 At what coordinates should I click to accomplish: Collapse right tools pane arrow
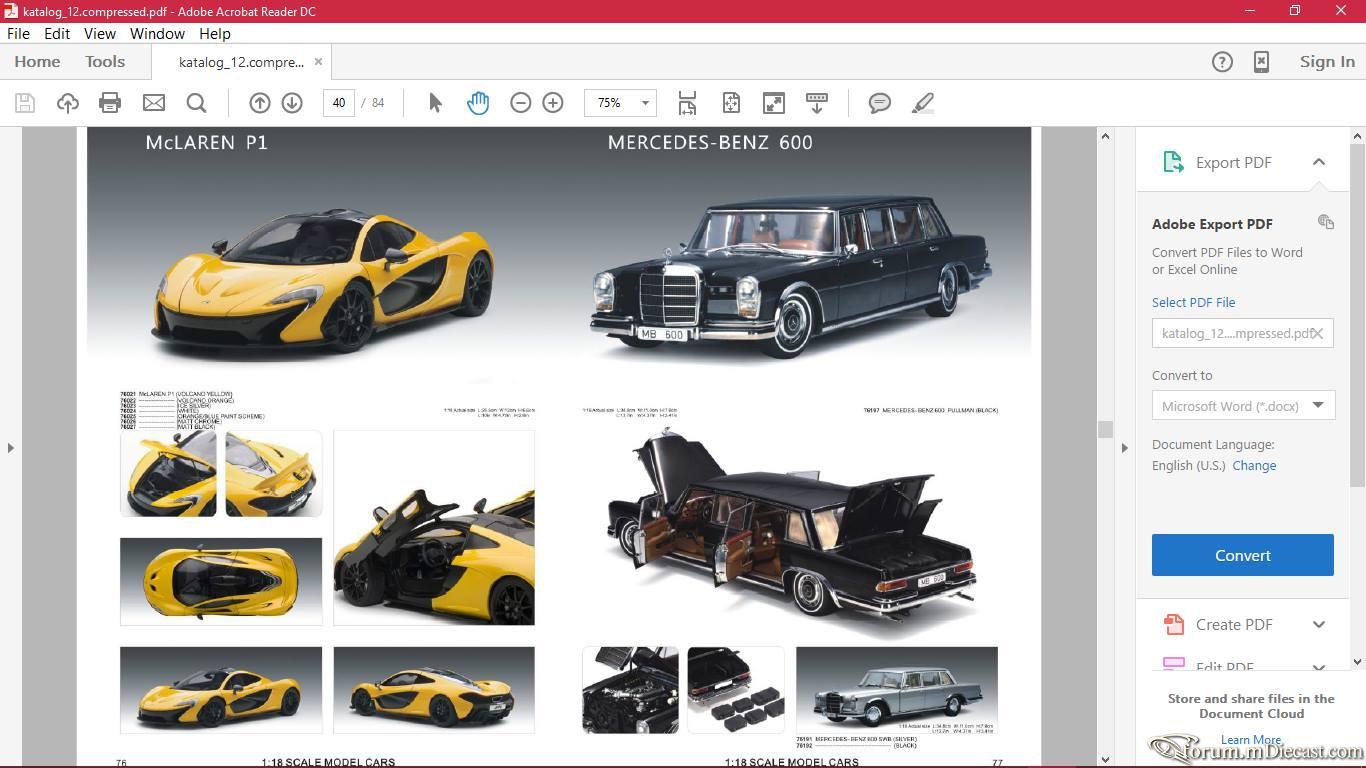1124,447
